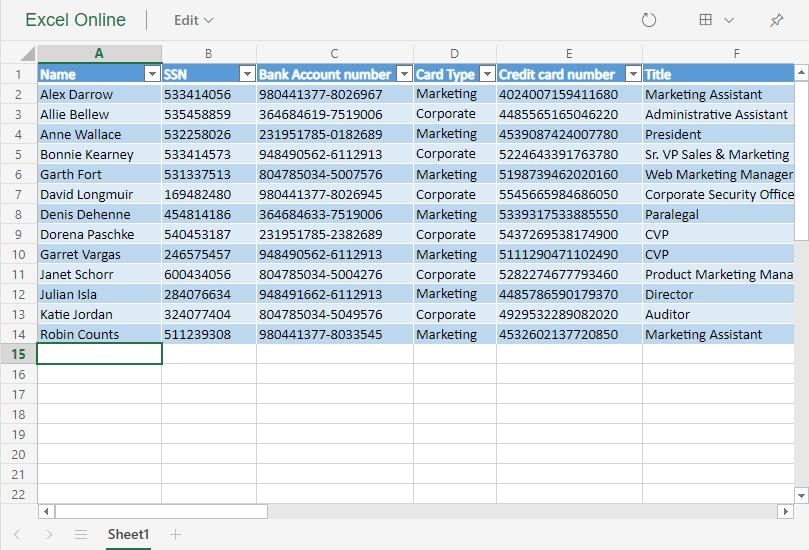Open the Edit mode menu

[x=193, y=20]
